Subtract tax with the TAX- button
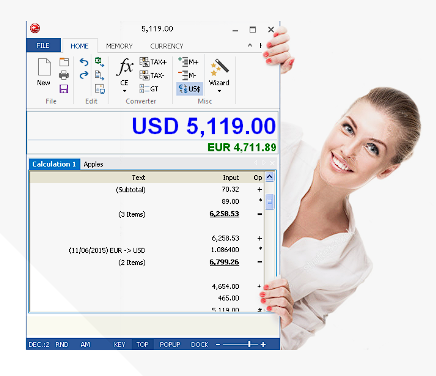The width and height of the screenshot is (436, 376). click(152, 75)
